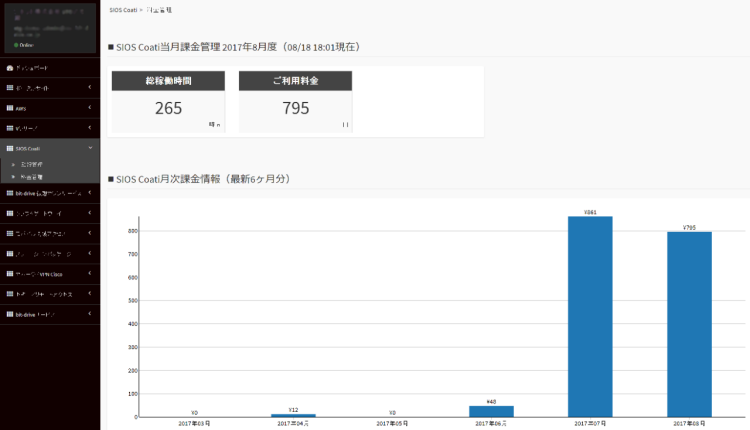Click grid icon of bit-drive row under SIOS Coati submenu

(x=10, y=193)
